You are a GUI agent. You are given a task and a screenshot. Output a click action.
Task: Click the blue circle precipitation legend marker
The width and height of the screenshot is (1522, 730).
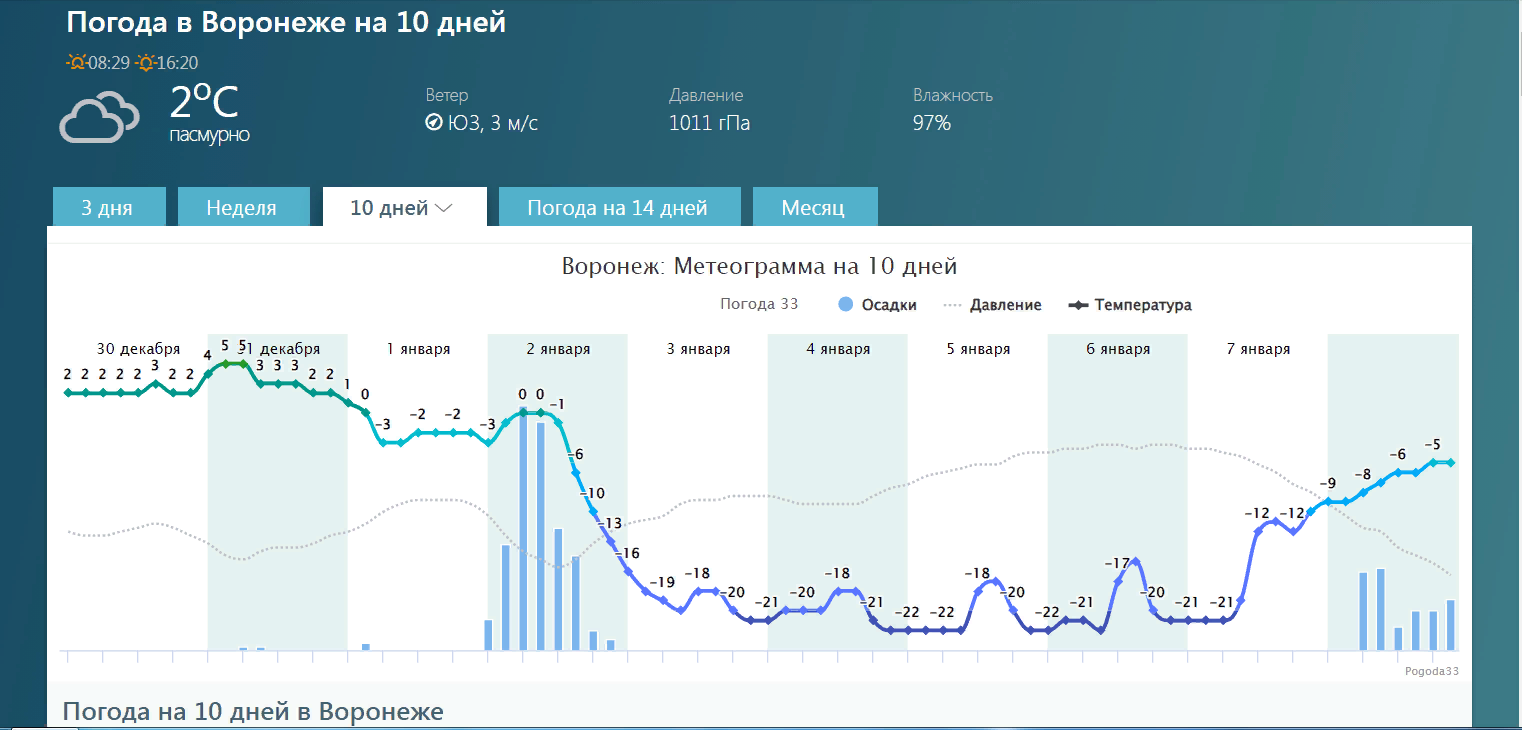point(846,305)
